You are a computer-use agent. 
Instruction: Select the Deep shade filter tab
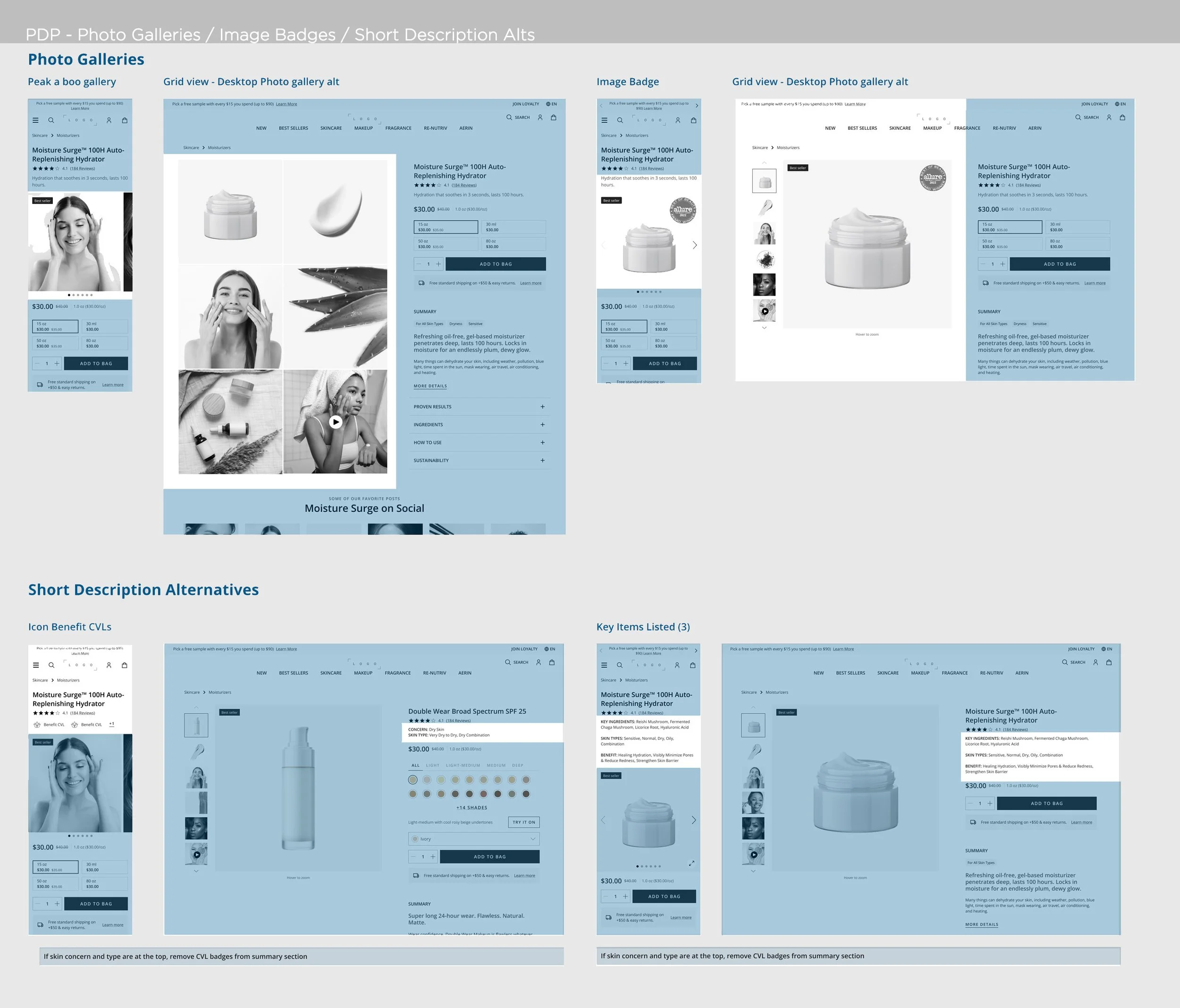(x=517, y=765)
